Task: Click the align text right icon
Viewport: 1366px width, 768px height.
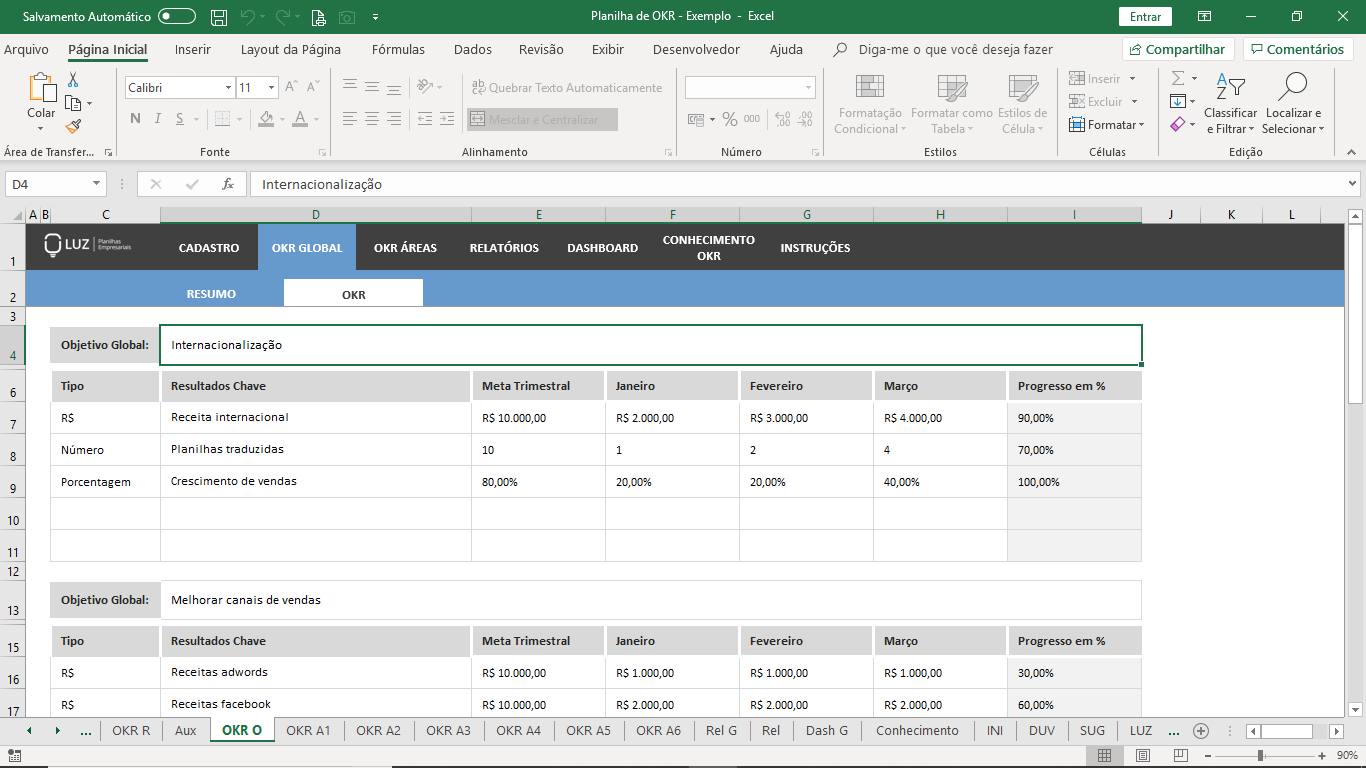Action: coord(394,119)
